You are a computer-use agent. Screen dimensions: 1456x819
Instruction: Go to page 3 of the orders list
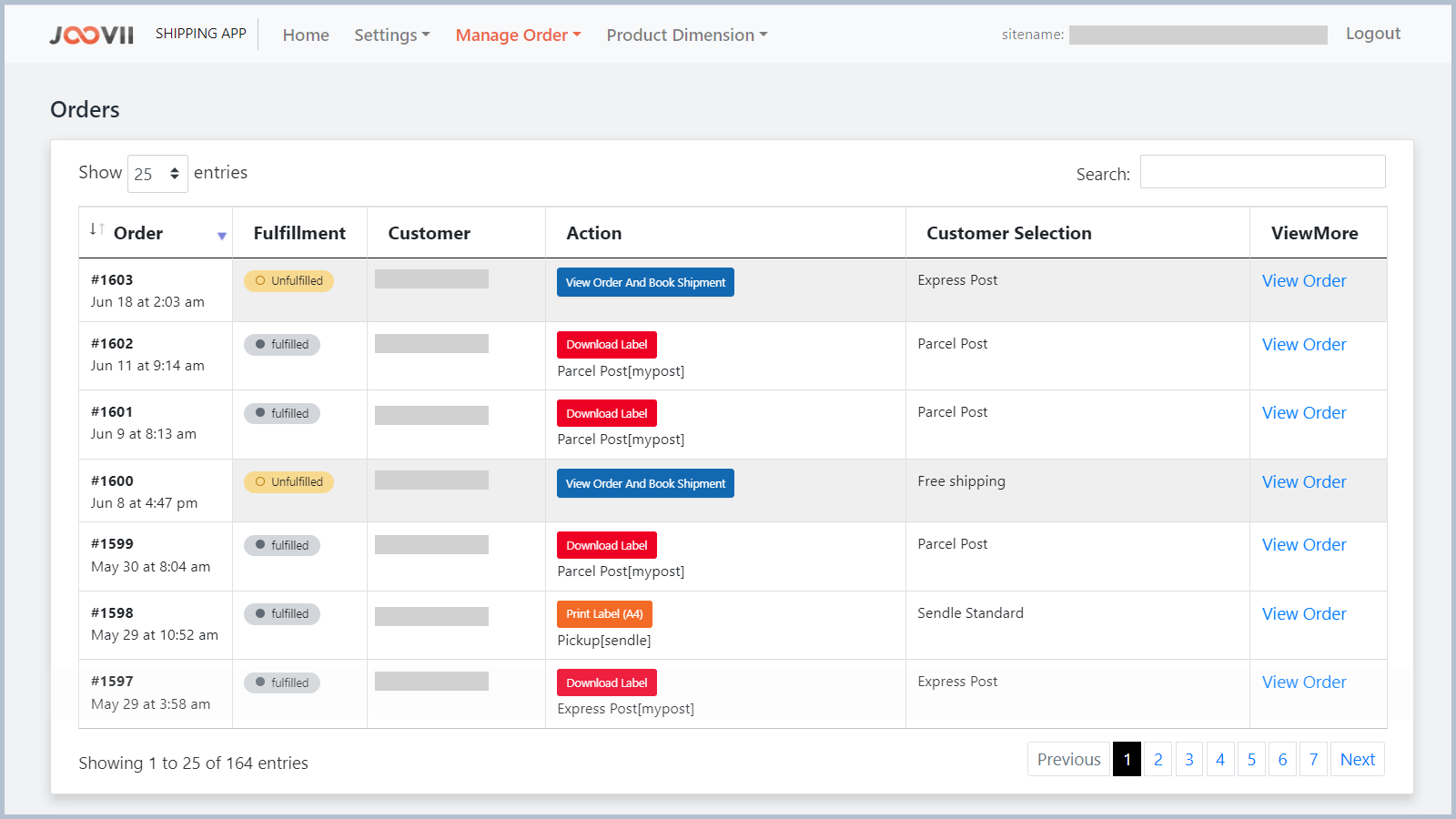pos(1188,759)
